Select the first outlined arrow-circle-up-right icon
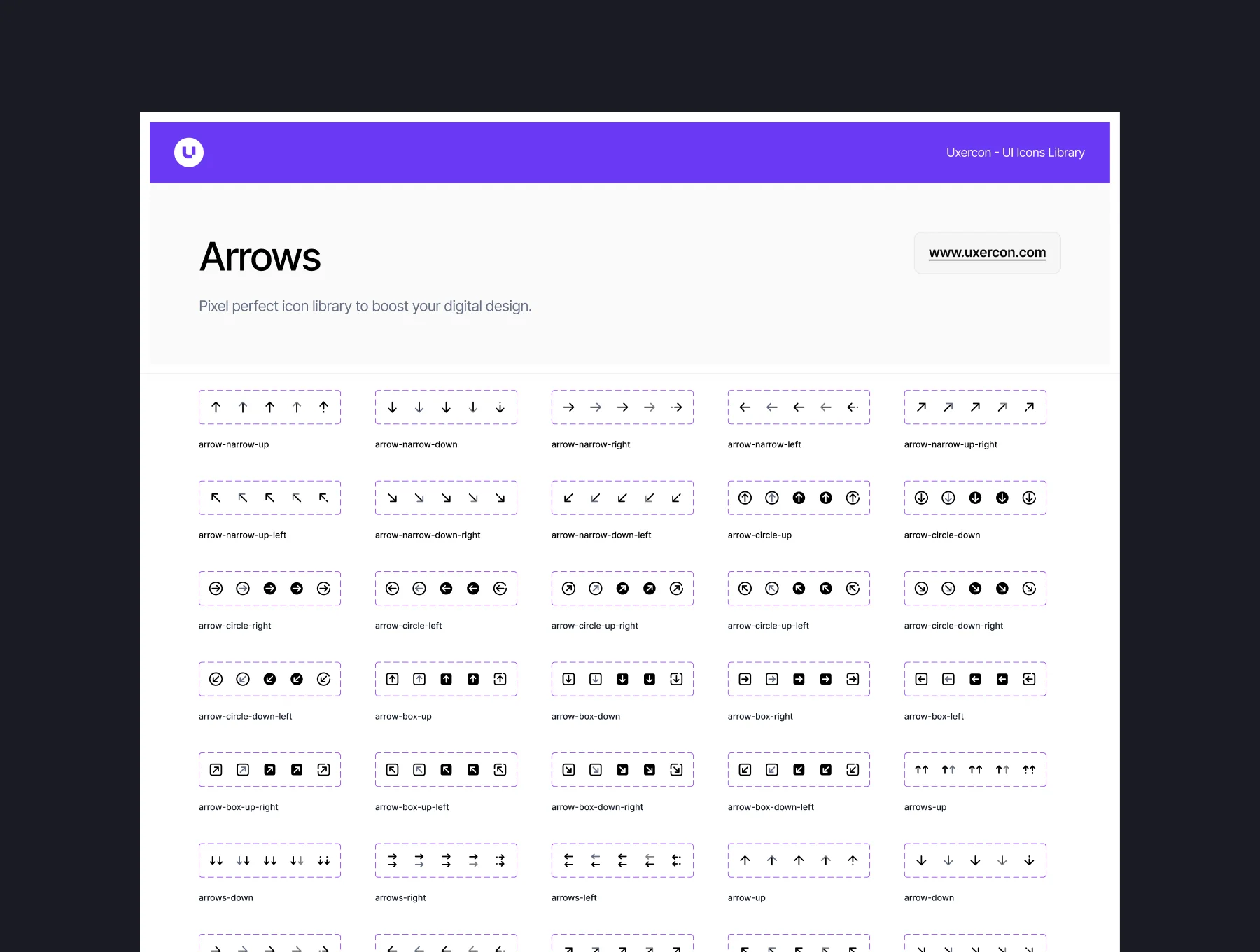This screenshot has width=1260, height=952. (569, 589)
